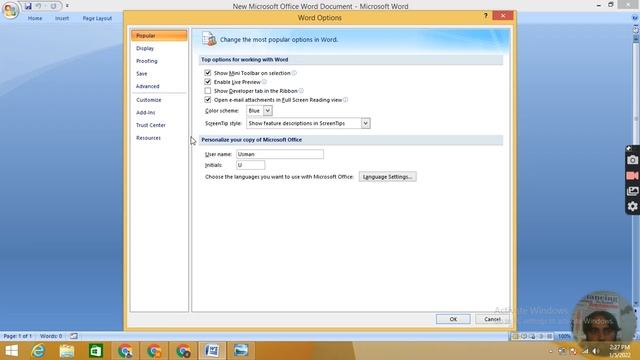The height and width of the screenshot is (360, 640).
Task: Open the recorder gallery icon
Action: 632,191
